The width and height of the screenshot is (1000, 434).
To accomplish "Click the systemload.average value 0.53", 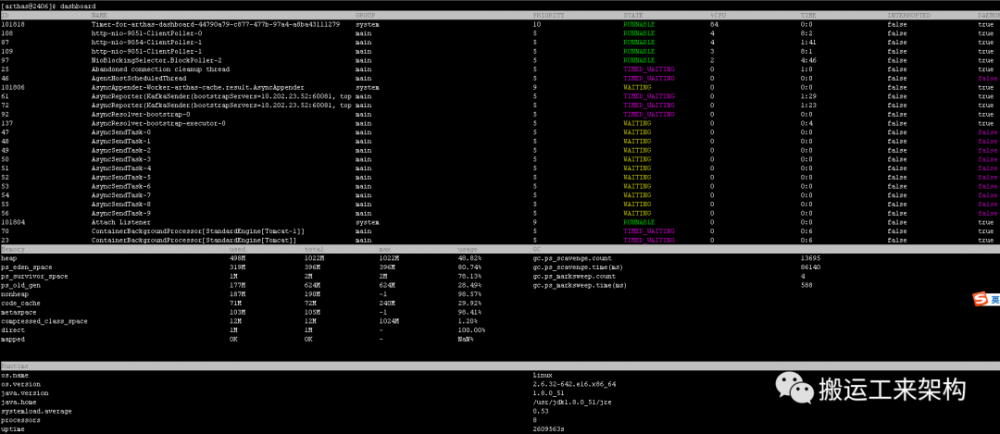I will point(541,411).
